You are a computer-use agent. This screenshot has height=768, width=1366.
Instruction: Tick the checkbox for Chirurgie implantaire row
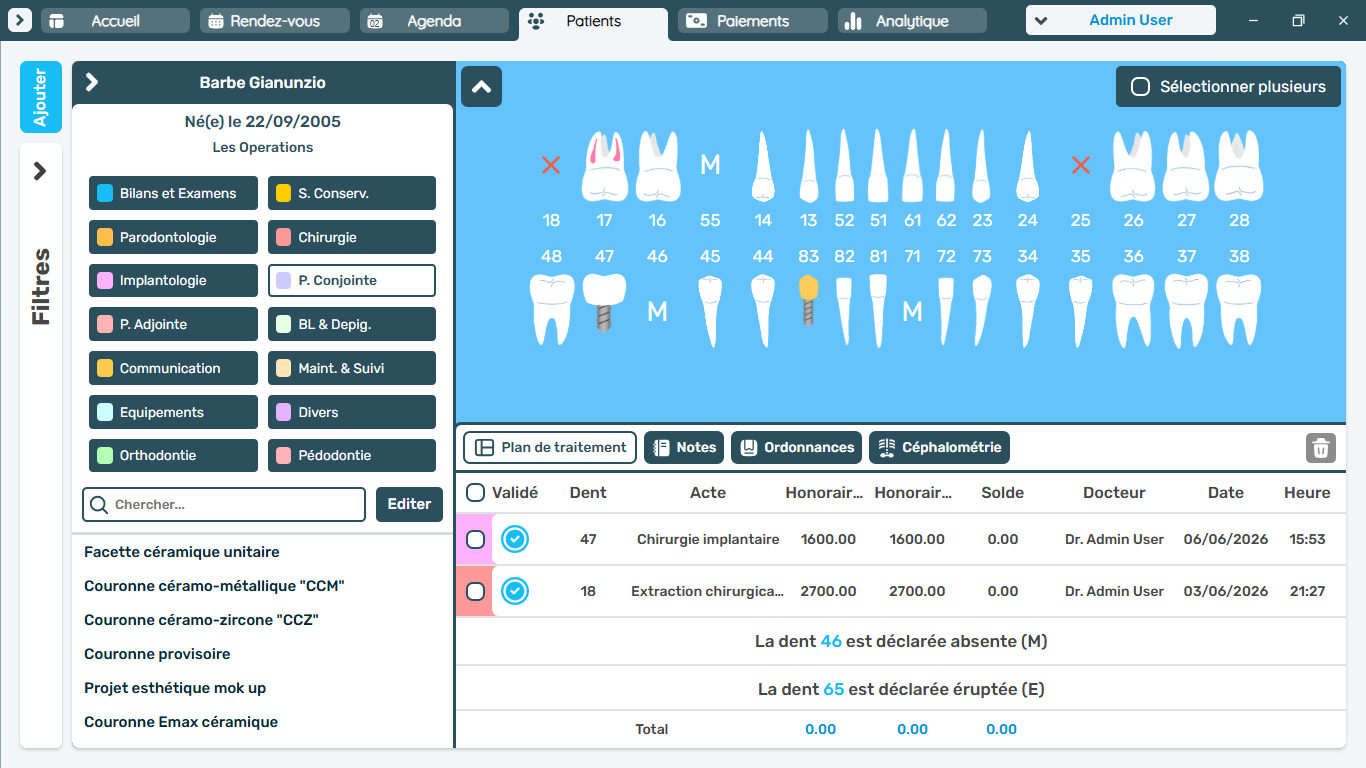(476, 539)
